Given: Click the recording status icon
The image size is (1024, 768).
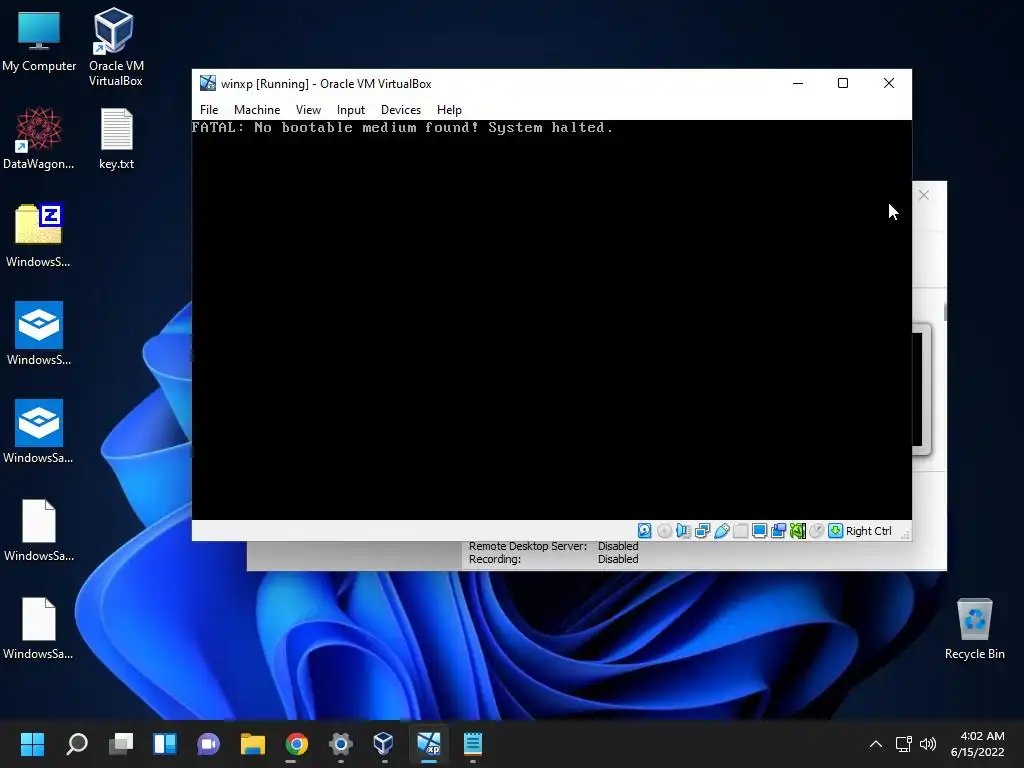Looking at the screenshot, I should click(778, 531).
